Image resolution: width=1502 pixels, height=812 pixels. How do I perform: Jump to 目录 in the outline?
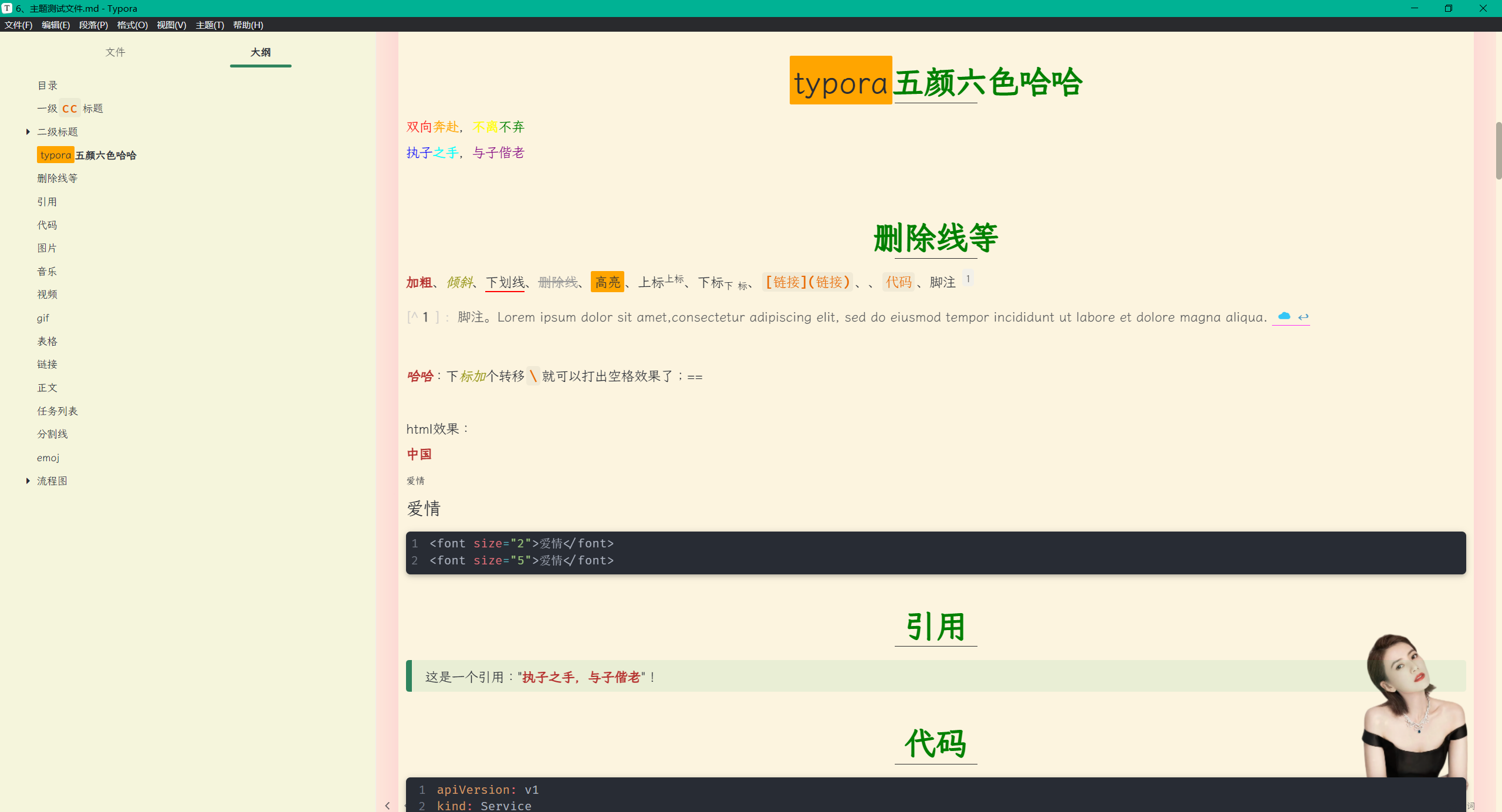pos(48,86)
